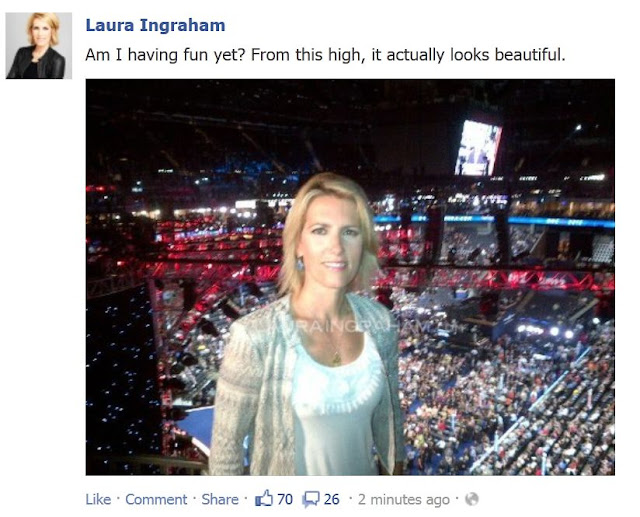Click the Comment link below the photo
The height and width of the screenshot is (517, 640).
pos(156,499)
